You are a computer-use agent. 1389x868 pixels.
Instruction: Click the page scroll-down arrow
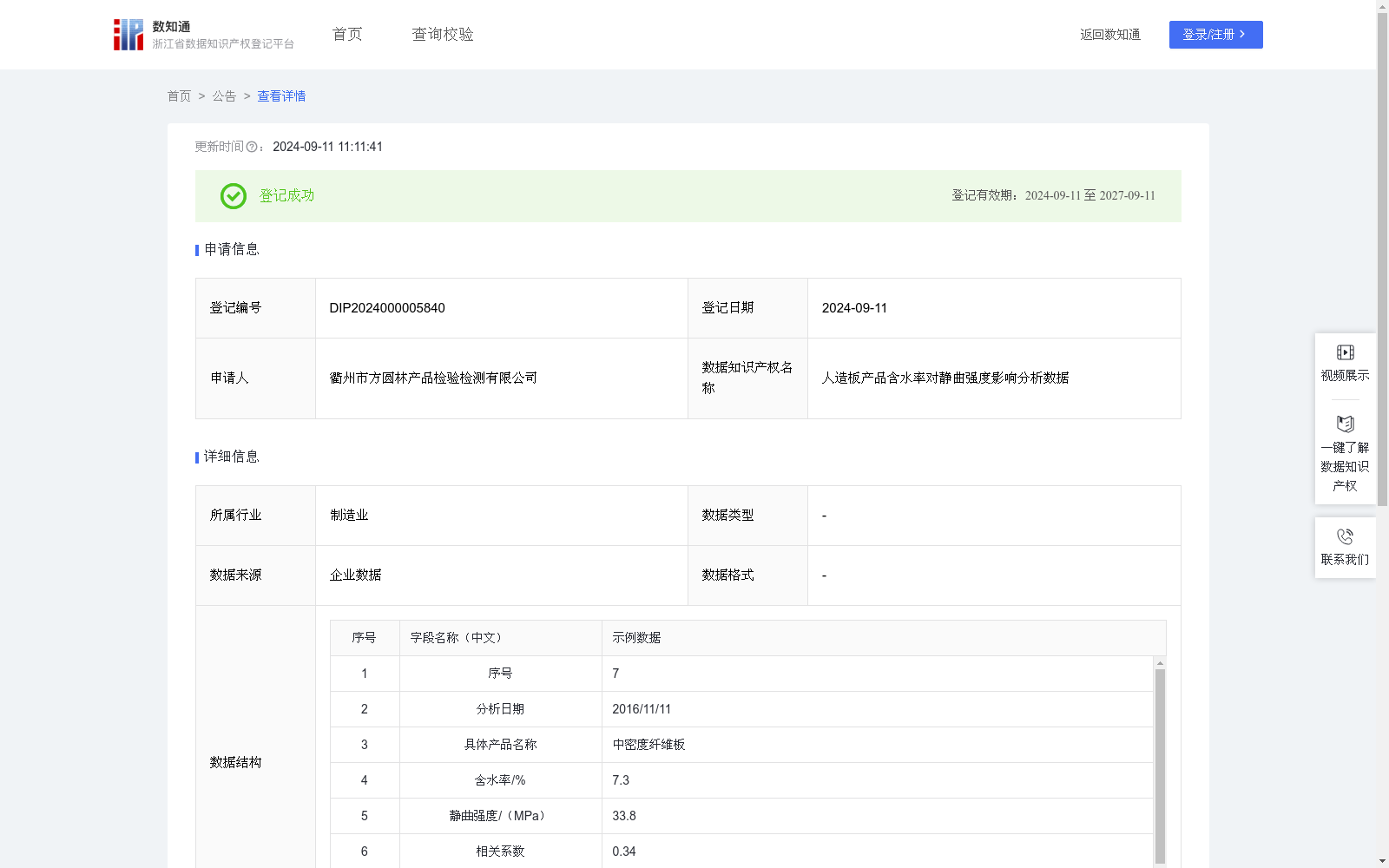click(1382, 861)
